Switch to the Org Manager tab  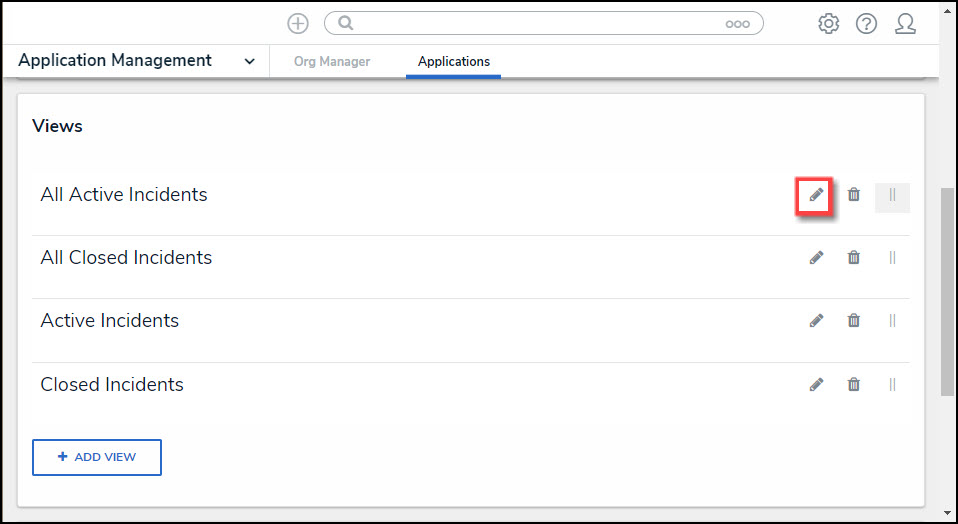point(332,62)
